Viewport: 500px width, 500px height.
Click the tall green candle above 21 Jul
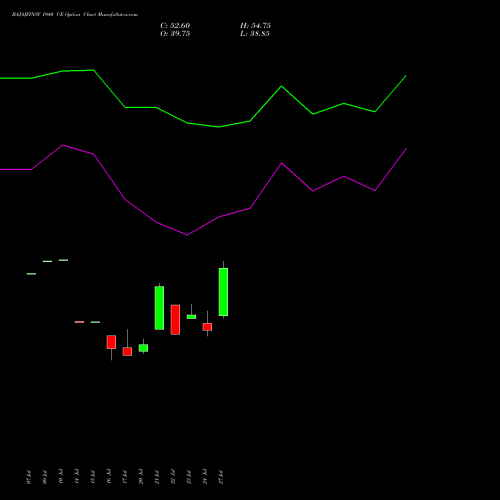(159, 308)
